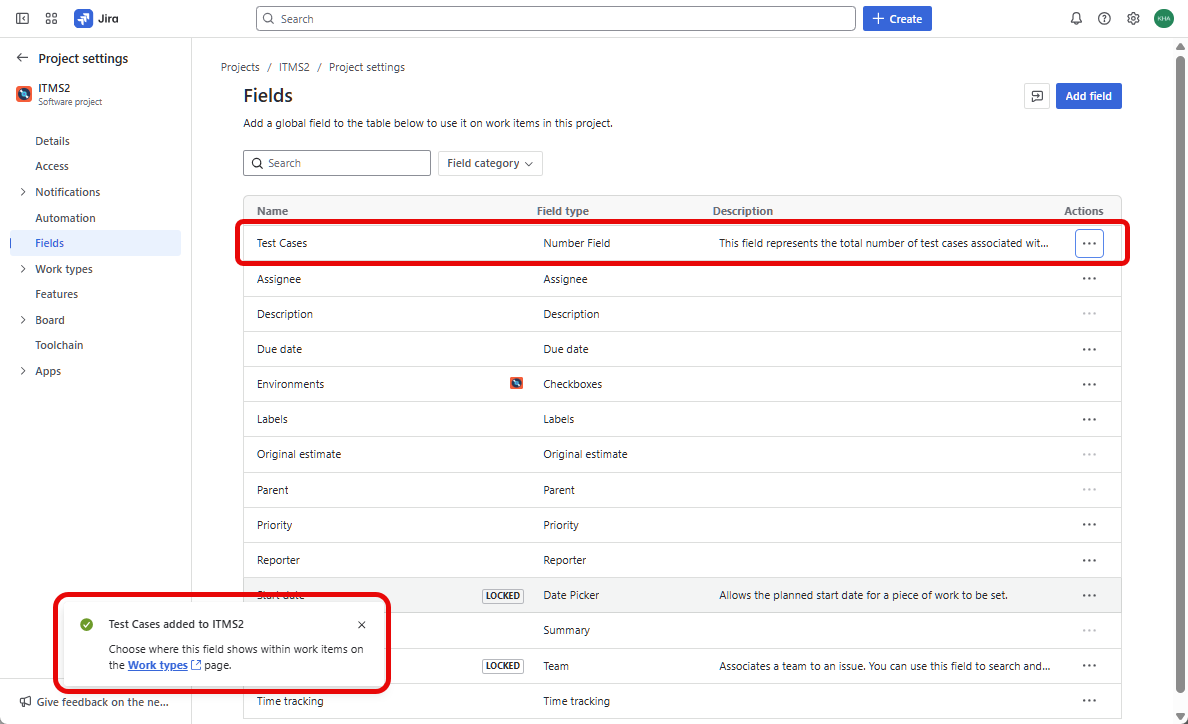This screenshot has height=724, width=1188.
Task: Open the Field category dropdown
Action: click(x=490, y=163)
